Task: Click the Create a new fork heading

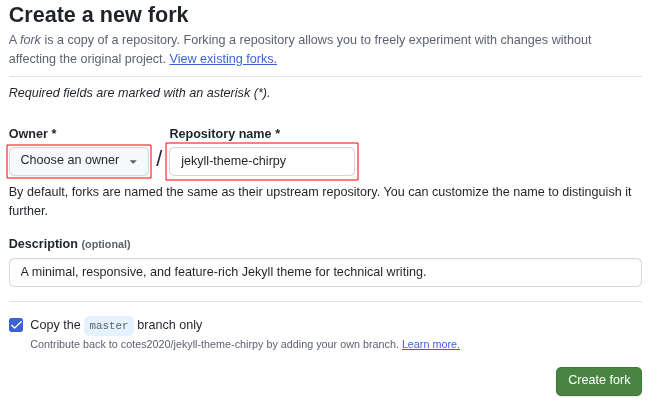Action: pos(98,15)
